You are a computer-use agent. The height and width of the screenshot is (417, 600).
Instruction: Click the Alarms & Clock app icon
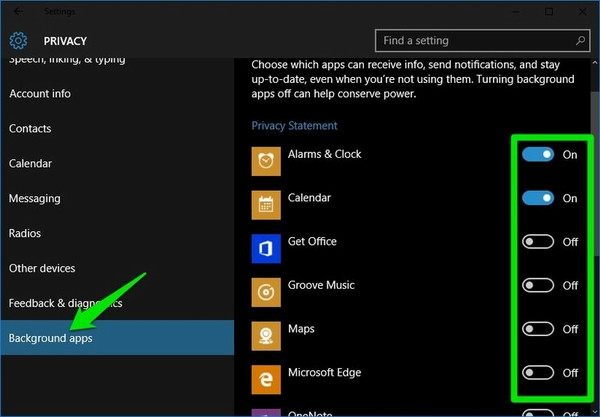(266, 161)
